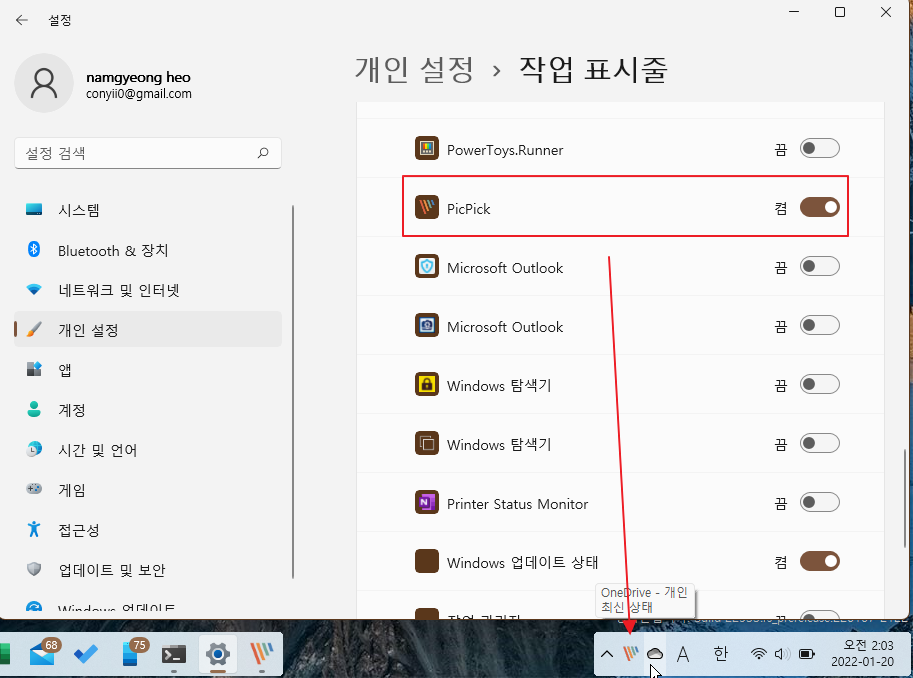The width and height of the screenshot is (913, 678).
Task: Click the Printer Status Monitor OneNote icon
Action: (x=427, y=502)
